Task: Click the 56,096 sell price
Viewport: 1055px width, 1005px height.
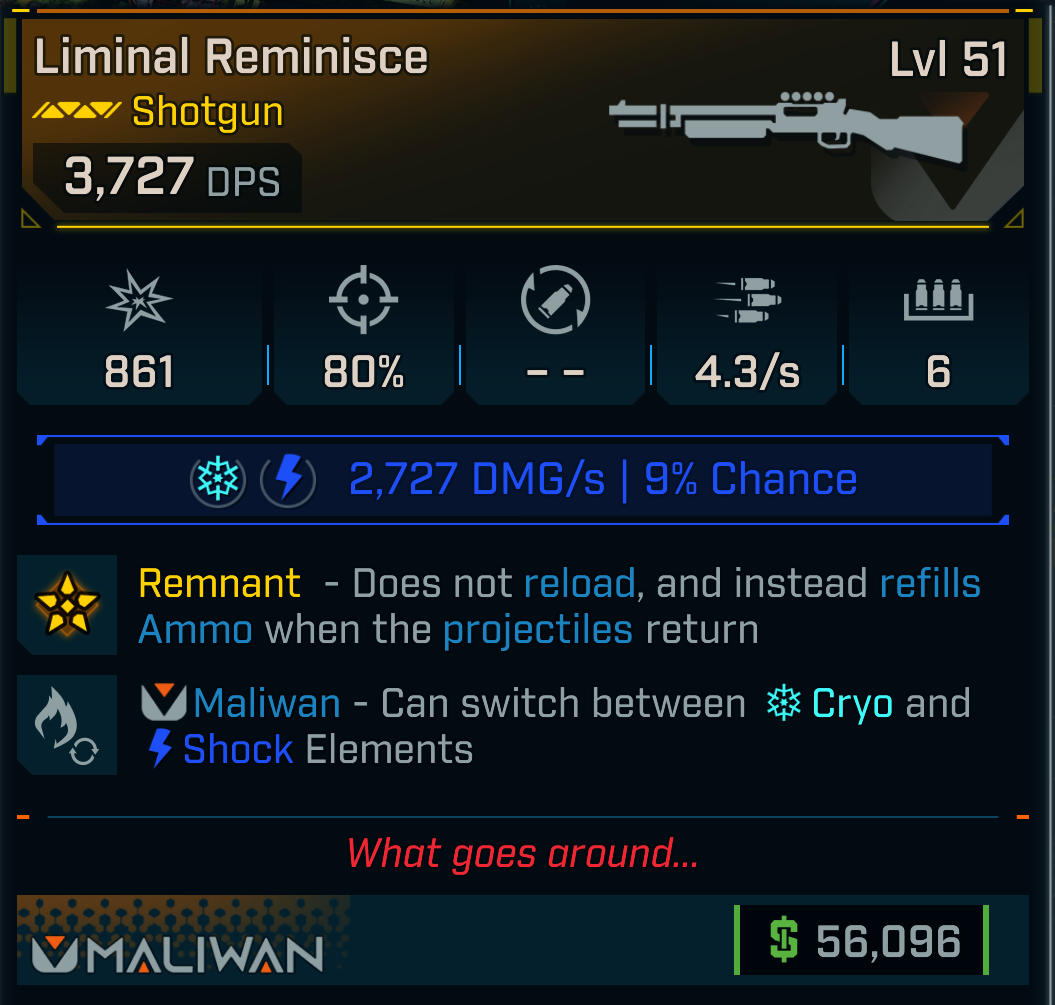Action: click(x=888, y=941)
